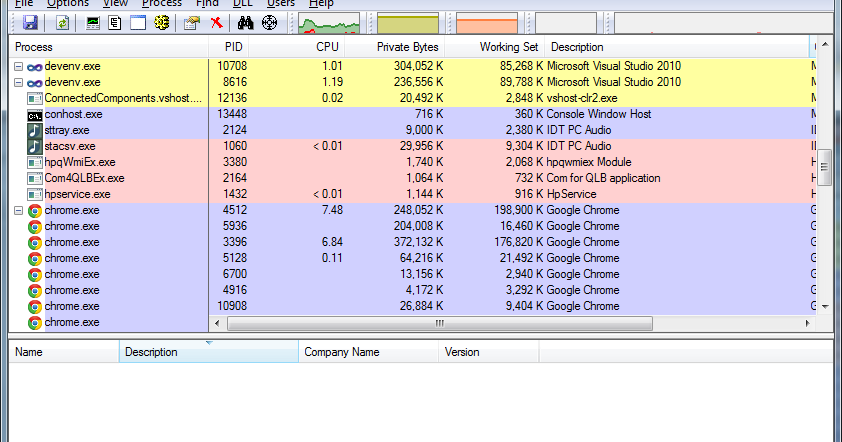Click PID '6700' in the chrome row
Screen dimensions: 842x442
coord(235,274)
